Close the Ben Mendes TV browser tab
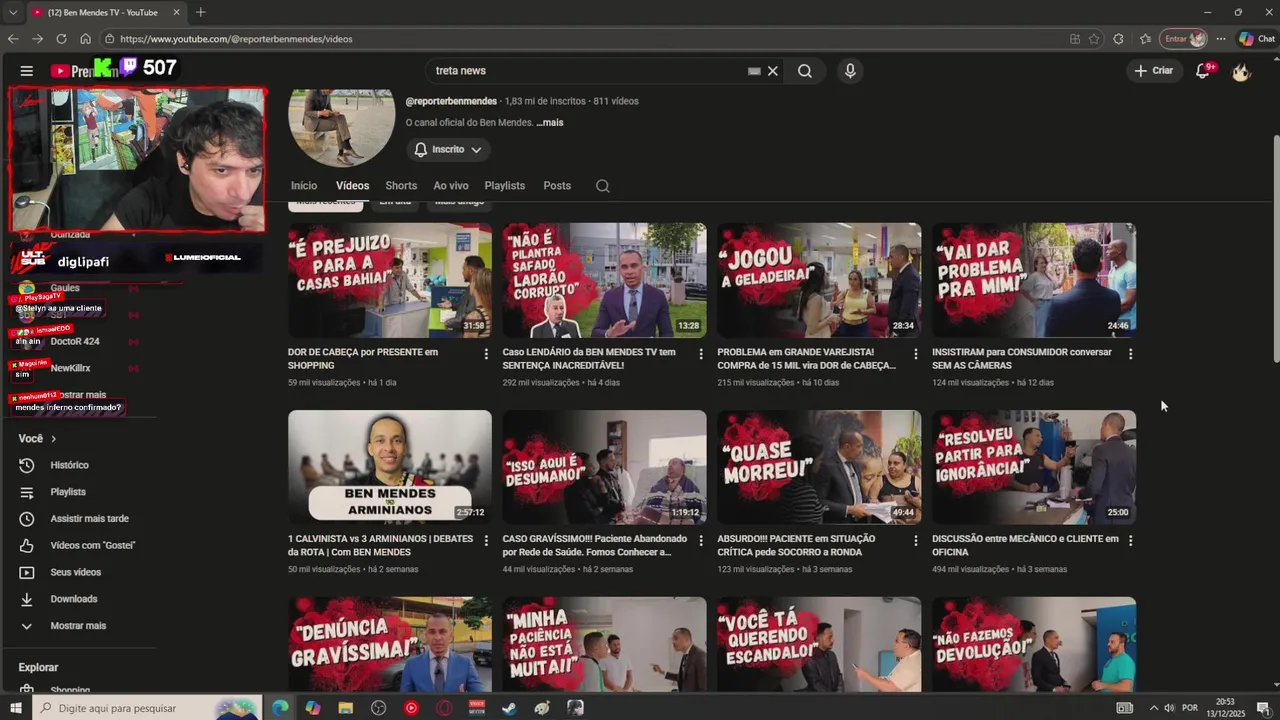 177,12
